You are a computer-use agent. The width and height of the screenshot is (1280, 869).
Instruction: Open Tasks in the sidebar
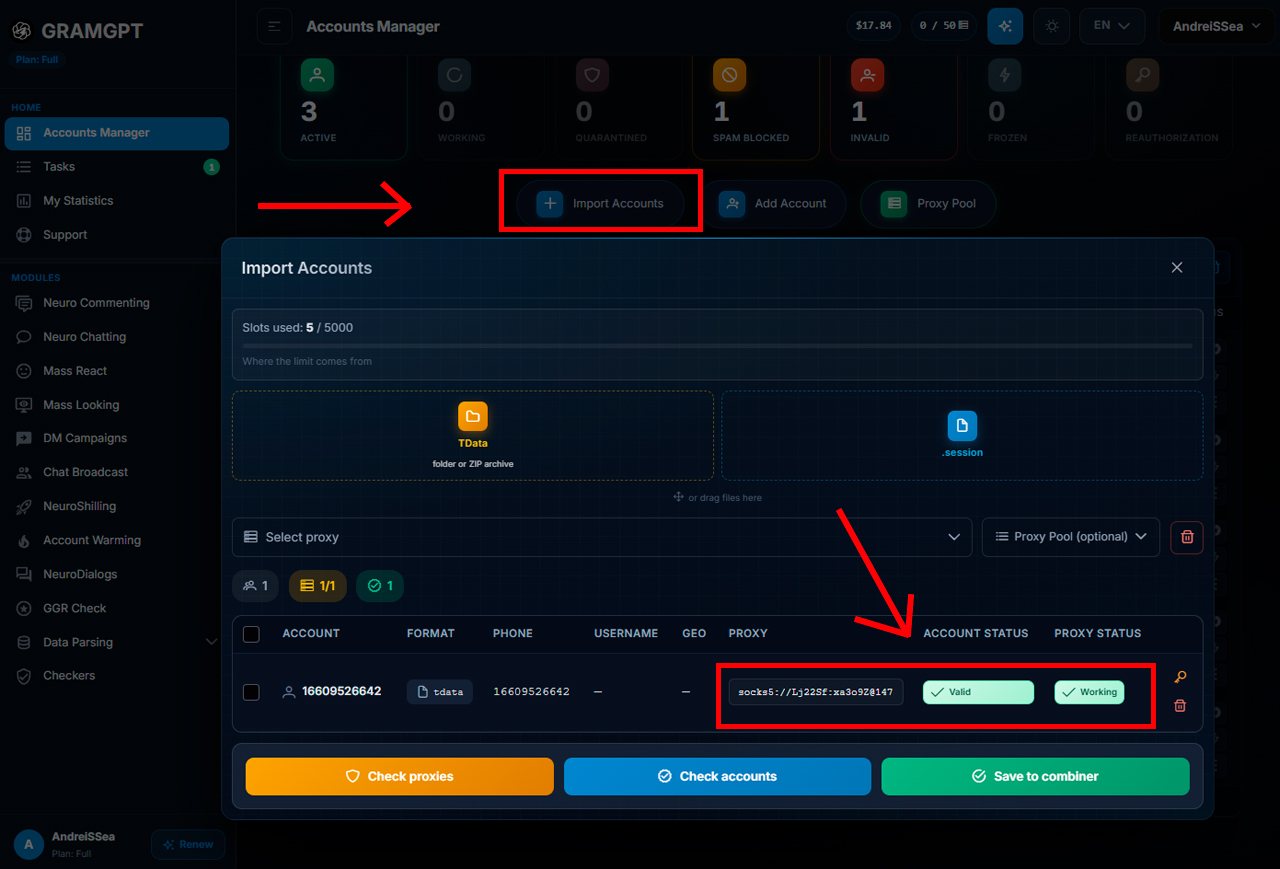pos(117,167)
